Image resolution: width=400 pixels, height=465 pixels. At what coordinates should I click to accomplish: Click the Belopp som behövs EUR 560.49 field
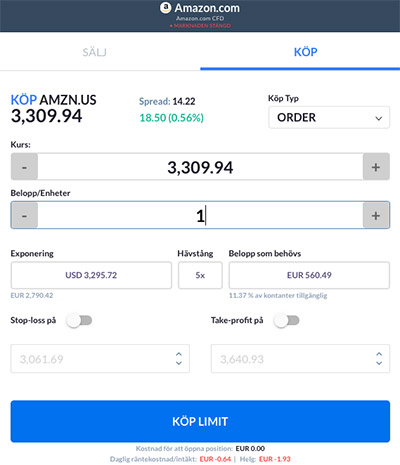pos(309,275)
